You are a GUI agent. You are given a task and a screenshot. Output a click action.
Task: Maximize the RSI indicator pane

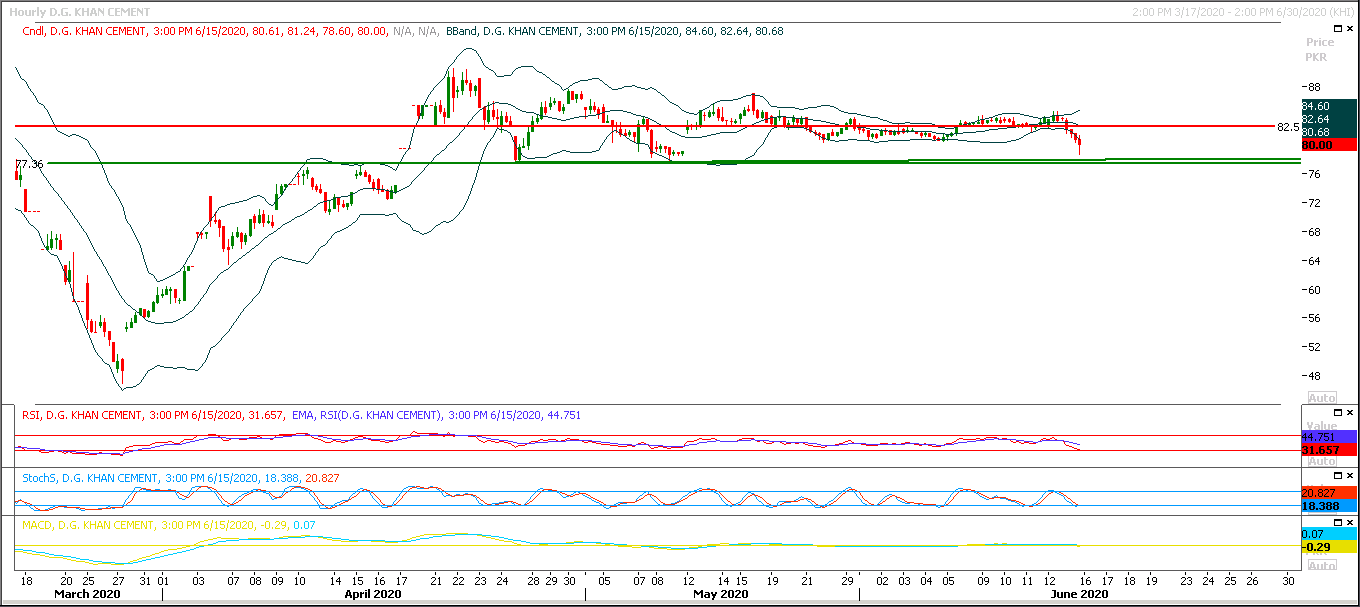(1337, 412)
